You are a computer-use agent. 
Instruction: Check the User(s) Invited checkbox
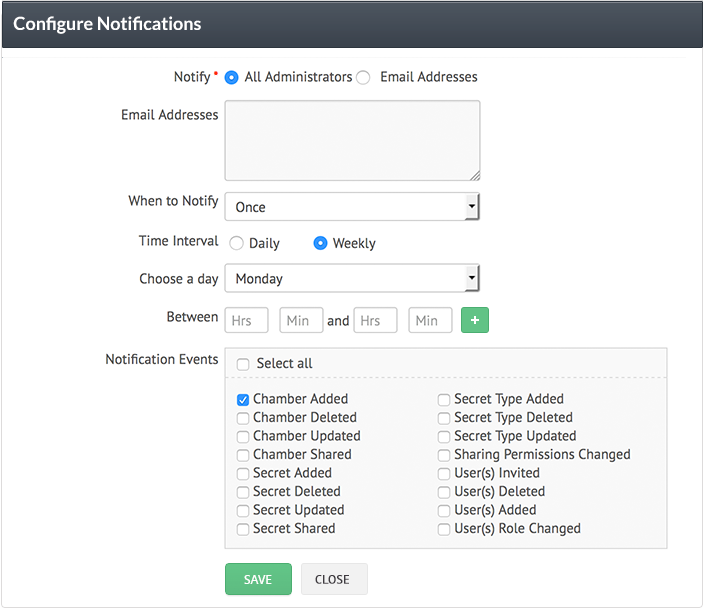(x=444, y=473)
